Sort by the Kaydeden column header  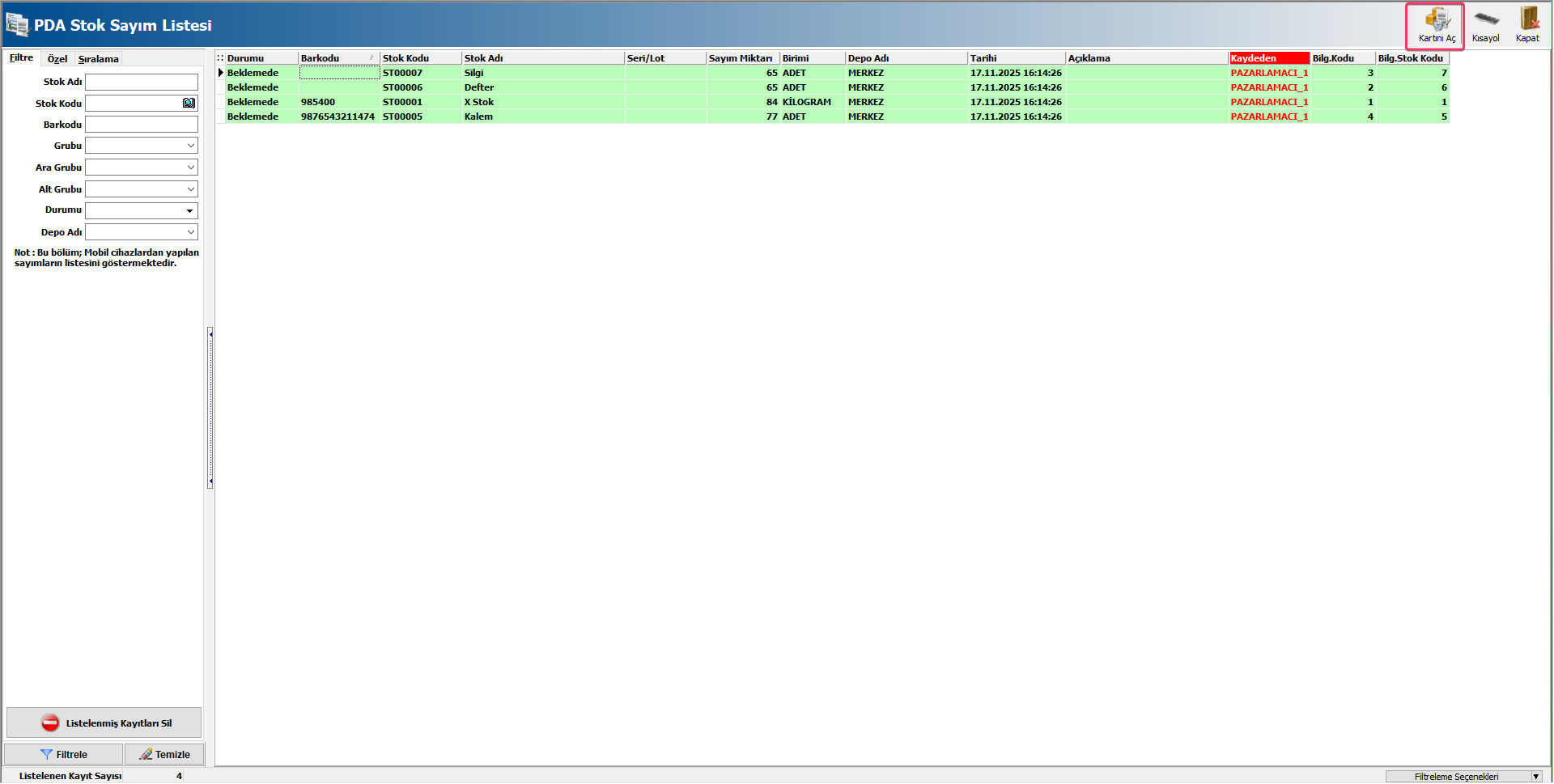coord(1268,58)
